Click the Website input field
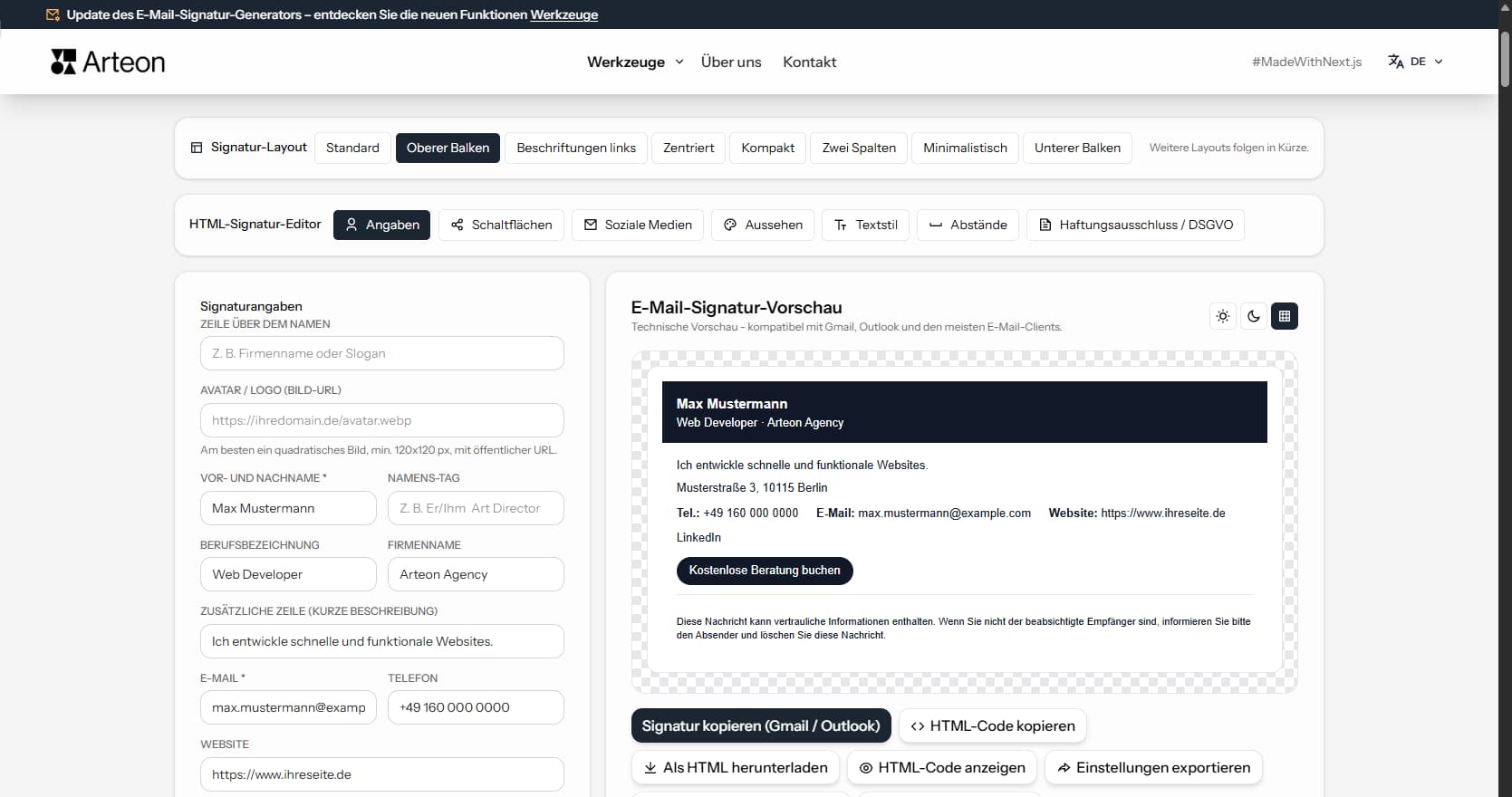Image resolution: width=1512 pixels, height=797 pixels. [x=381, y=774]
